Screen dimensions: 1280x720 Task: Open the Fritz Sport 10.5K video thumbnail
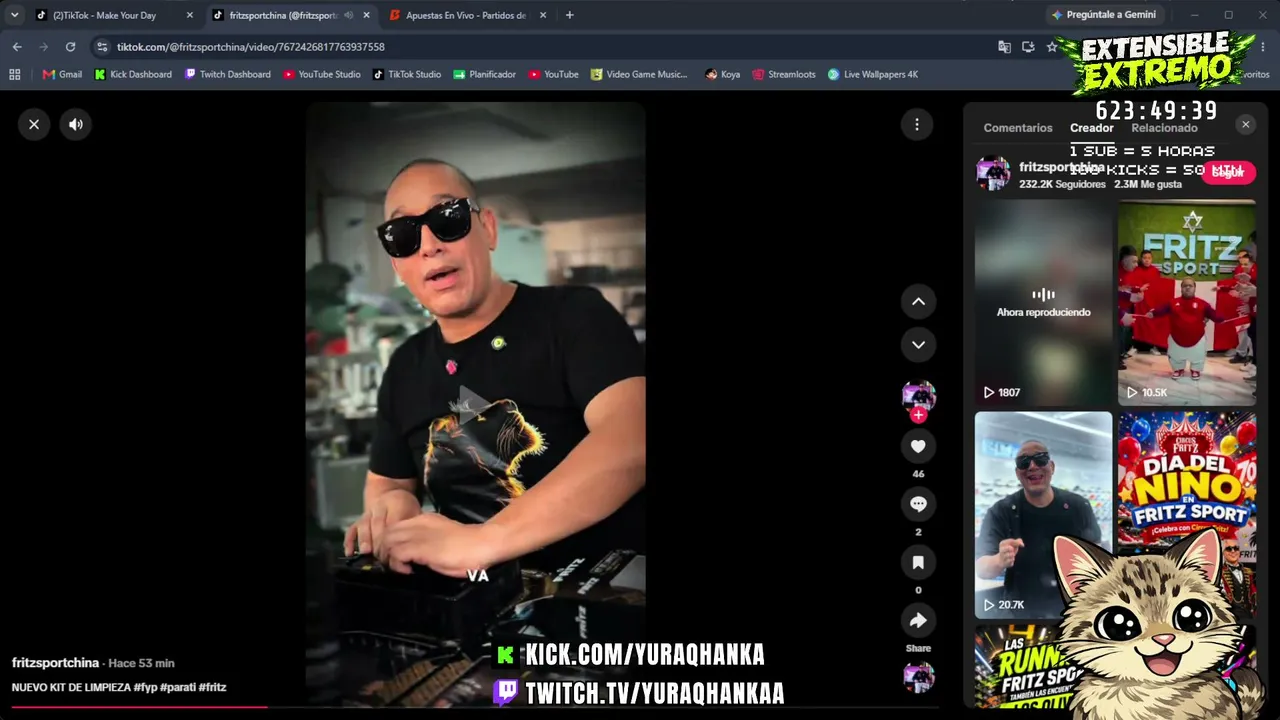pos(1187,303)
